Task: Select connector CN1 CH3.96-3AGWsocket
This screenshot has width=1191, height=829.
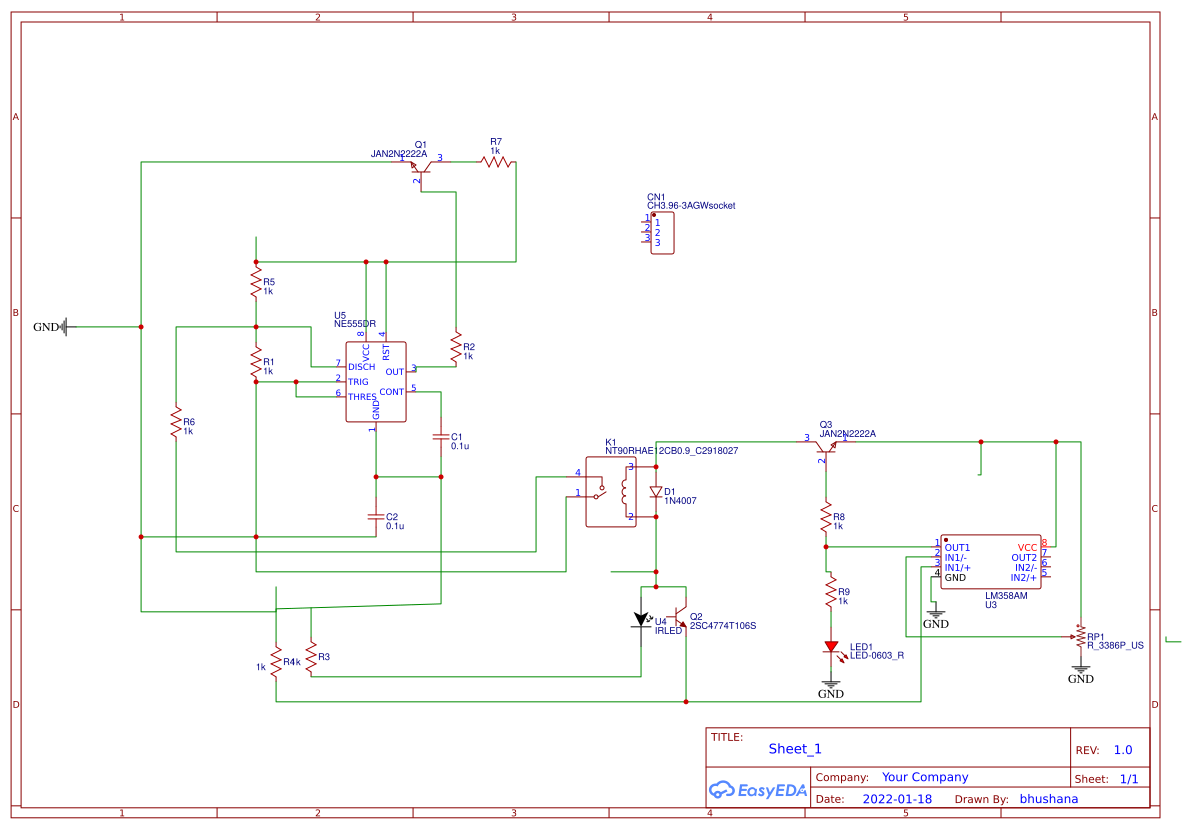Action: 663,233
